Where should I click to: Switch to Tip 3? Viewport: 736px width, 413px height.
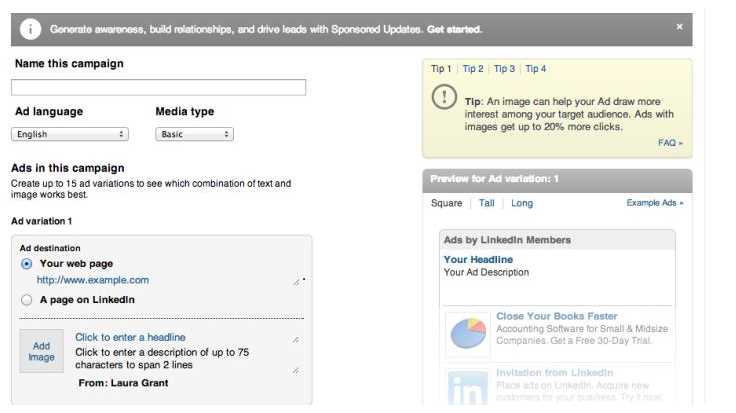504,69
